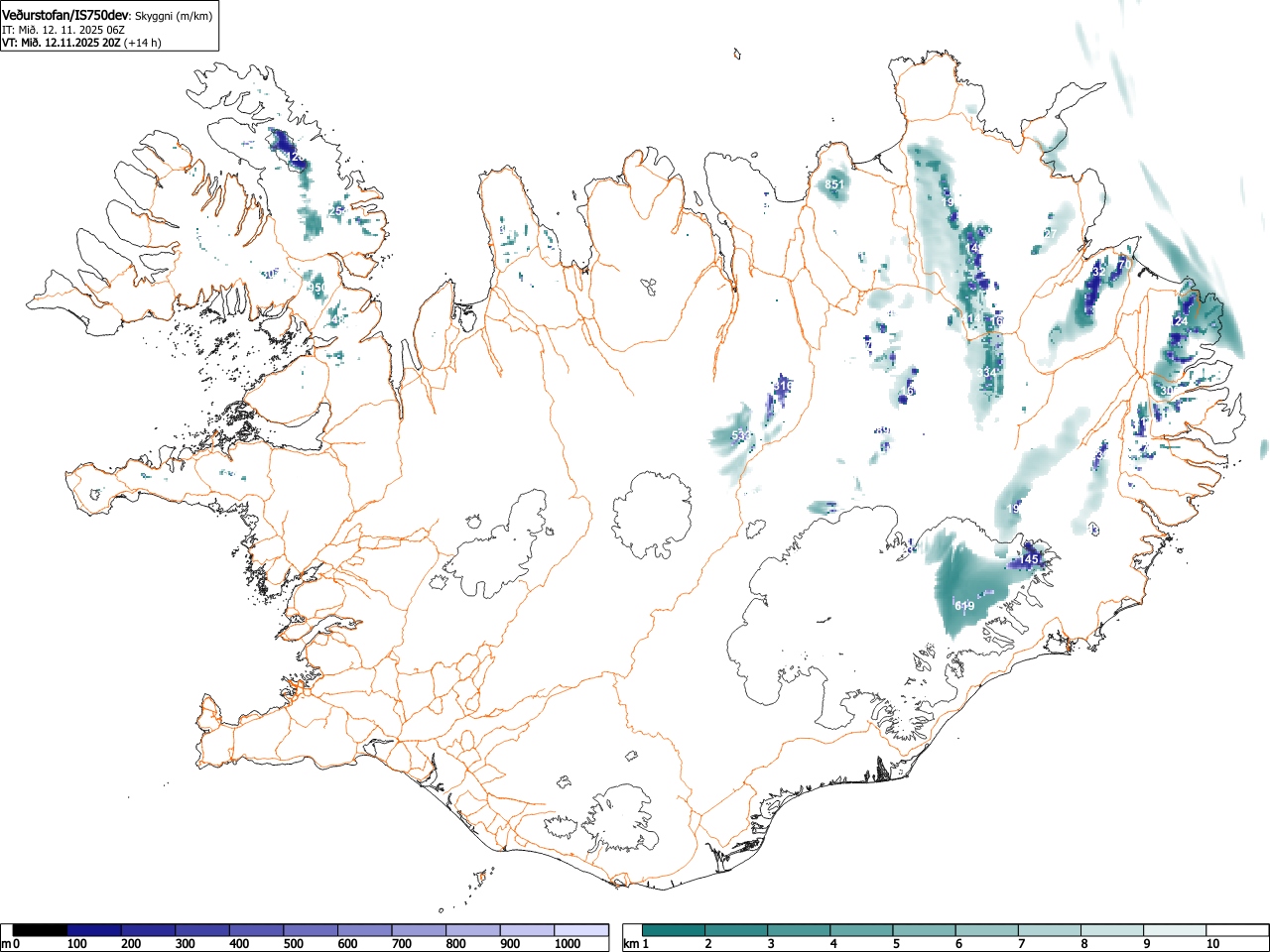1270x952 pixels.
Task: Click the black 0–100 m legend swatch
Action: pyautogui.click(x=41, y=930)
